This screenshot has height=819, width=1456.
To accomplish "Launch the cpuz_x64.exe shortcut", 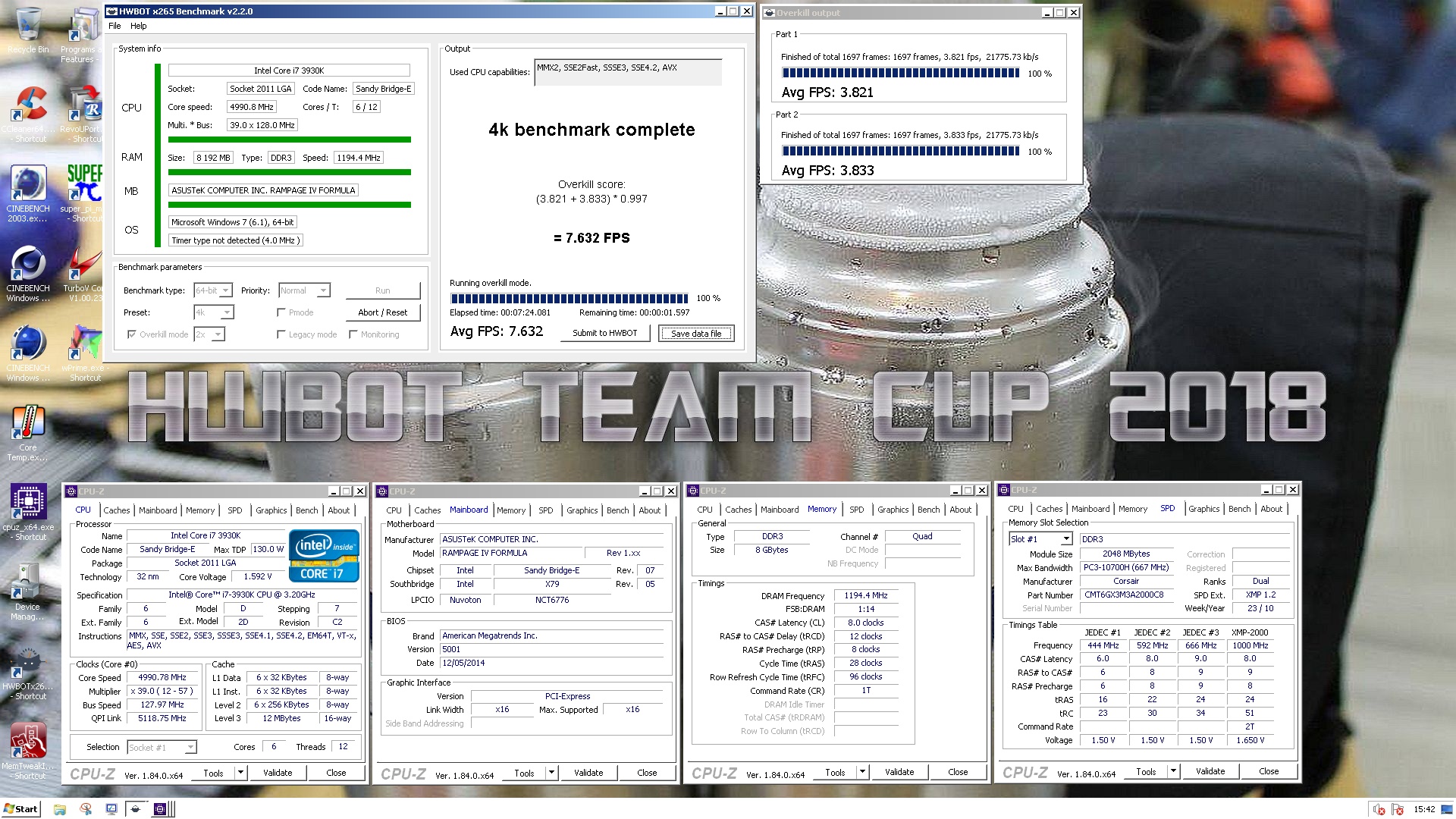I will point(28,512).
